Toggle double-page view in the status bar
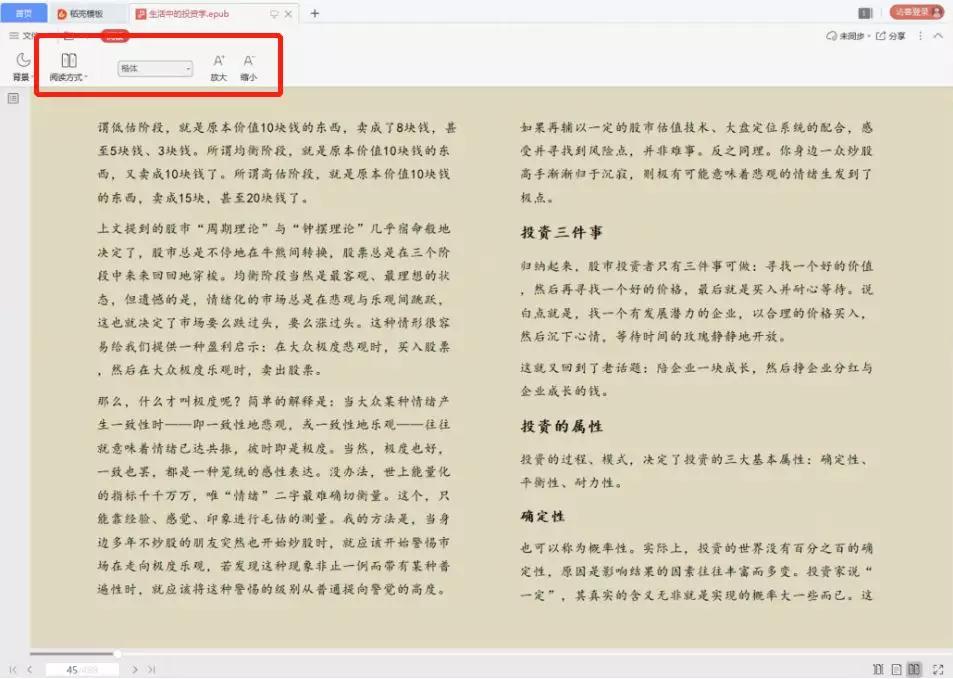 pos(914,668)
